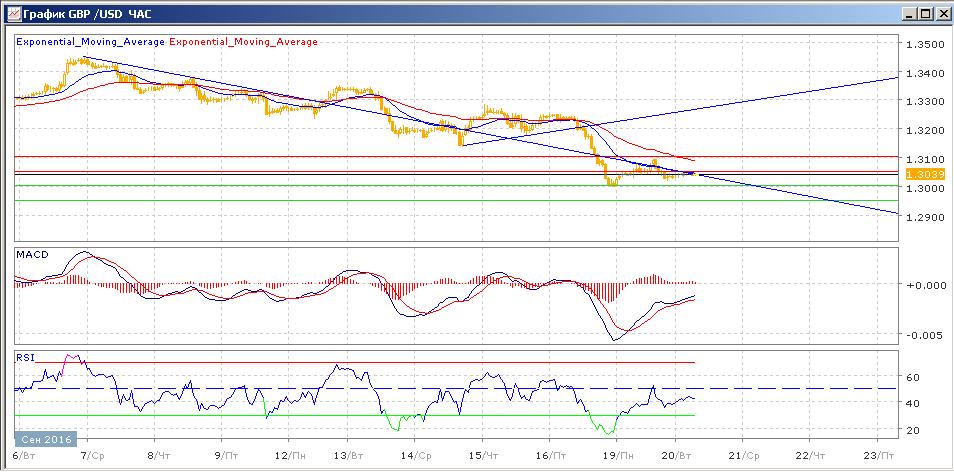Image resolution: width=954 pixels, height=472 pixels.
Task: Select the RSI indicator panel label
Action: point(25,356)
